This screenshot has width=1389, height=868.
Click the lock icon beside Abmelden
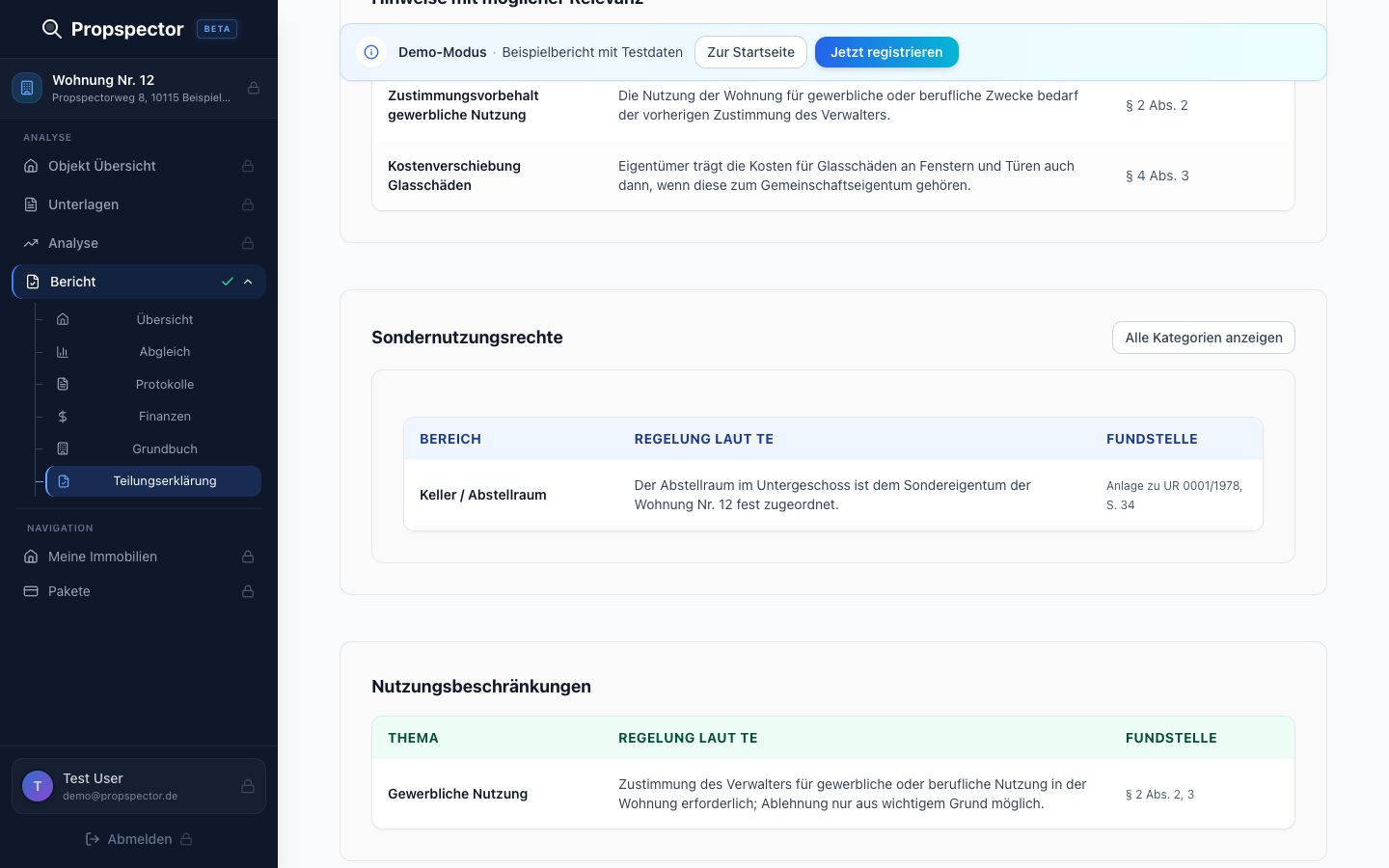click(x=186, y=839)
